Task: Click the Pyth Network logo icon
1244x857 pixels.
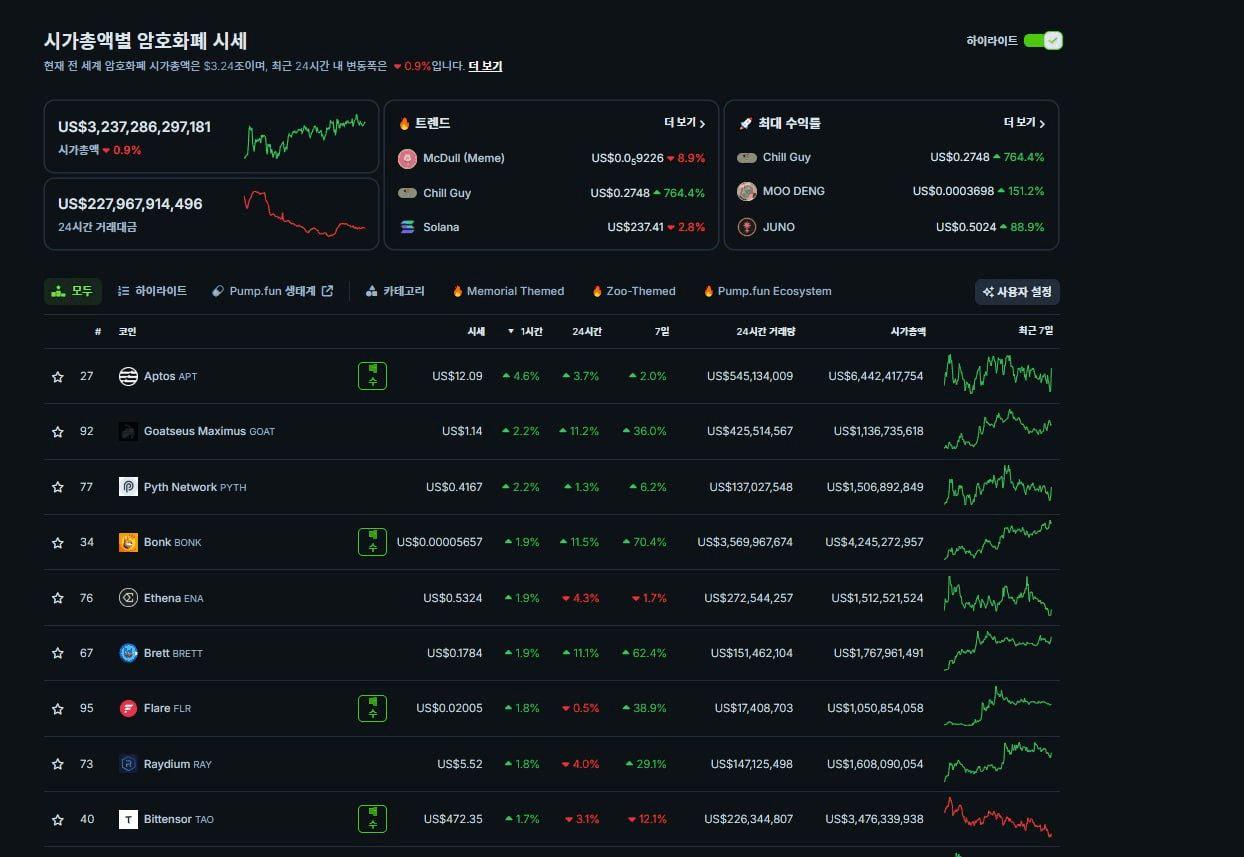Action: (128, 487)
